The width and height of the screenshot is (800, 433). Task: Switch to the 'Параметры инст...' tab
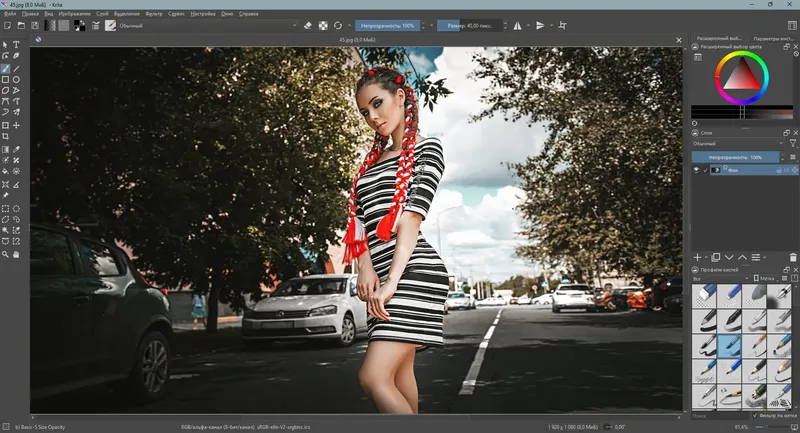[773, 38]
